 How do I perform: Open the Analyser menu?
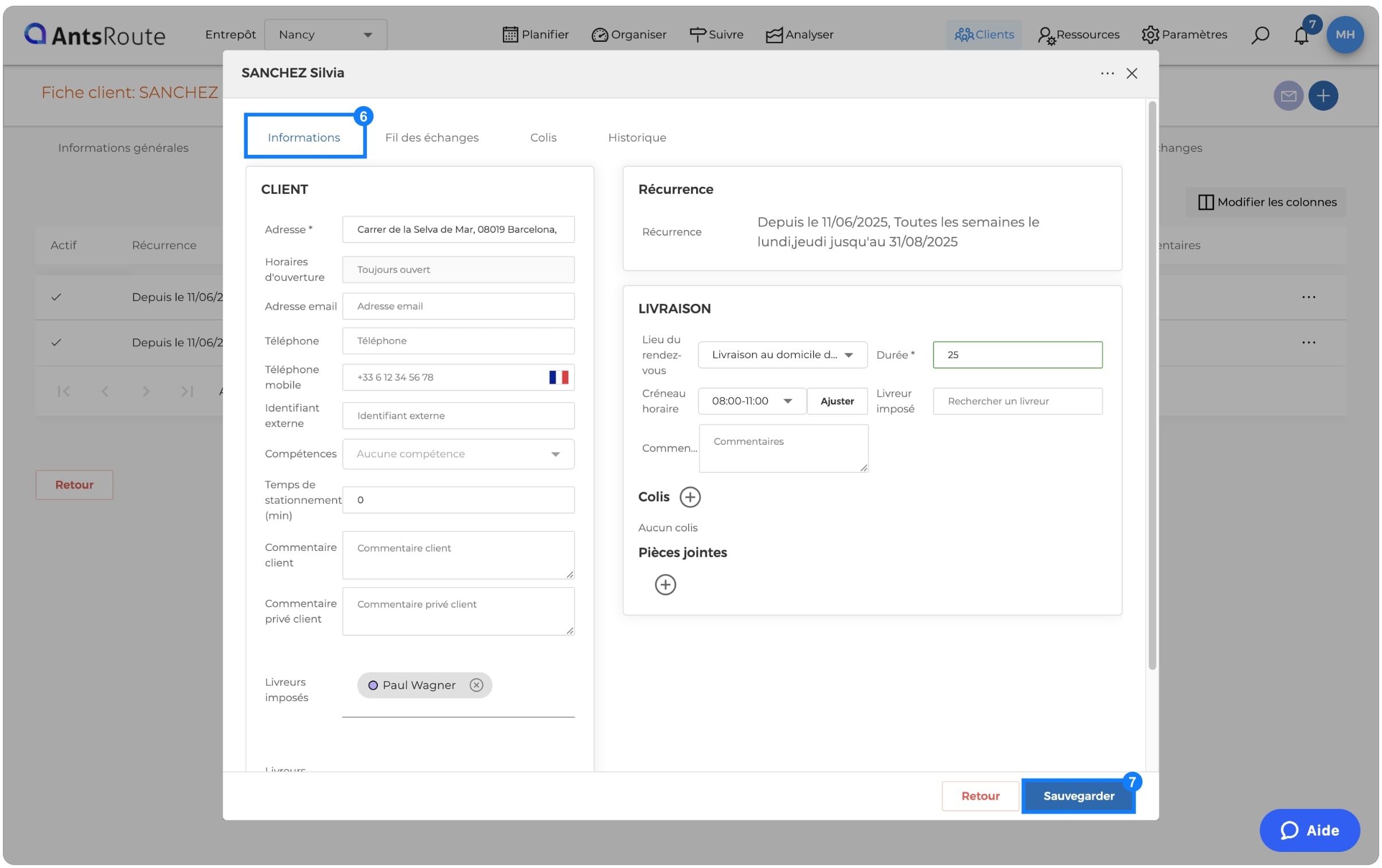click(x=799, y=34)
